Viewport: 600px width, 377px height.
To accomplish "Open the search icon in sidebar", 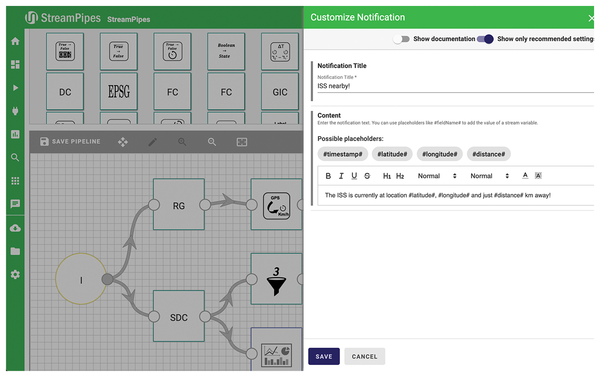I will tap(15, 157).
